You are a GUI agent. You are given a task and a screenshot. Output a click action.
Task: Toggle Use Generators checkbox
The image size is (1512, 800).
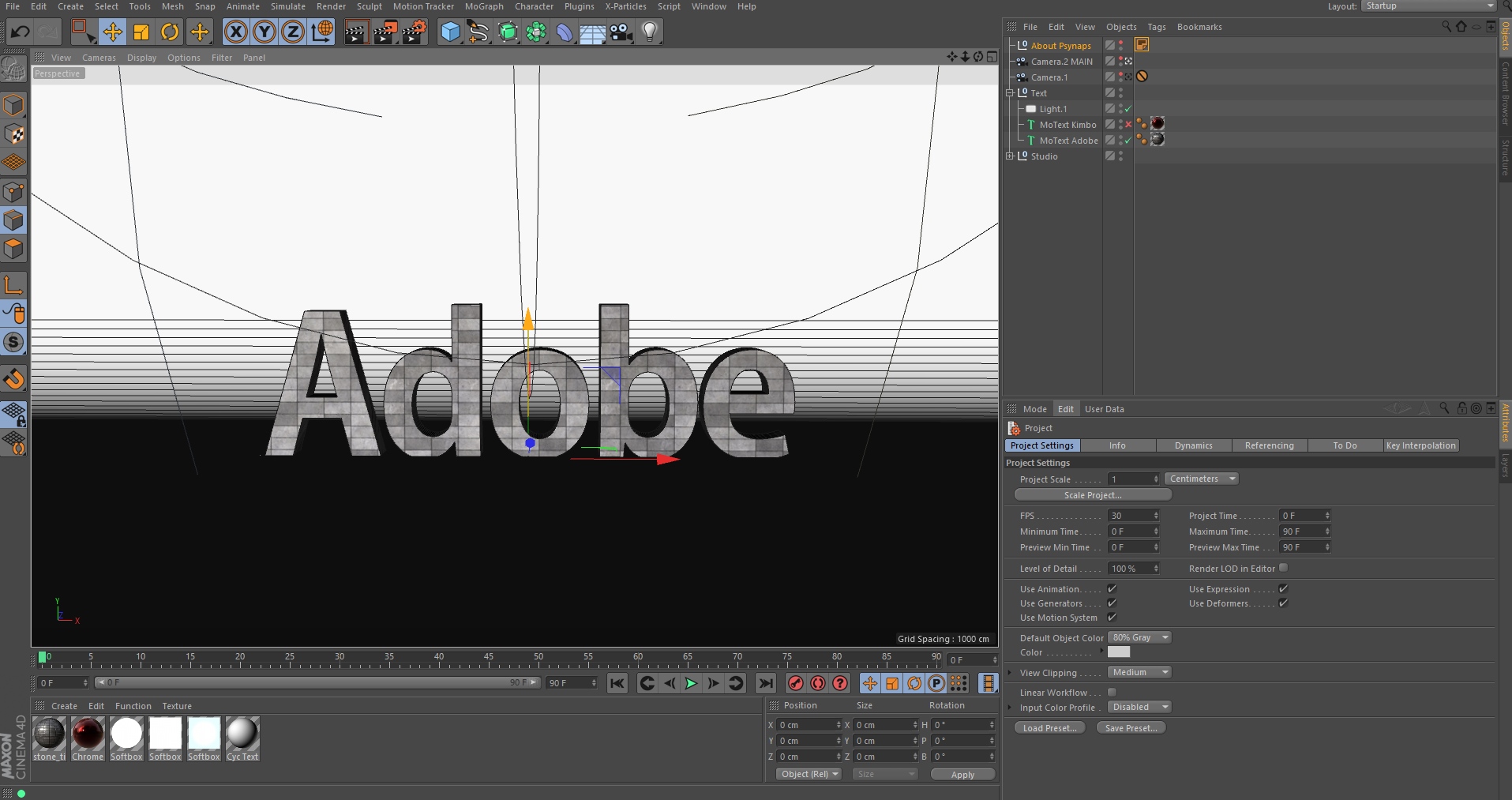coord(1112,603)
